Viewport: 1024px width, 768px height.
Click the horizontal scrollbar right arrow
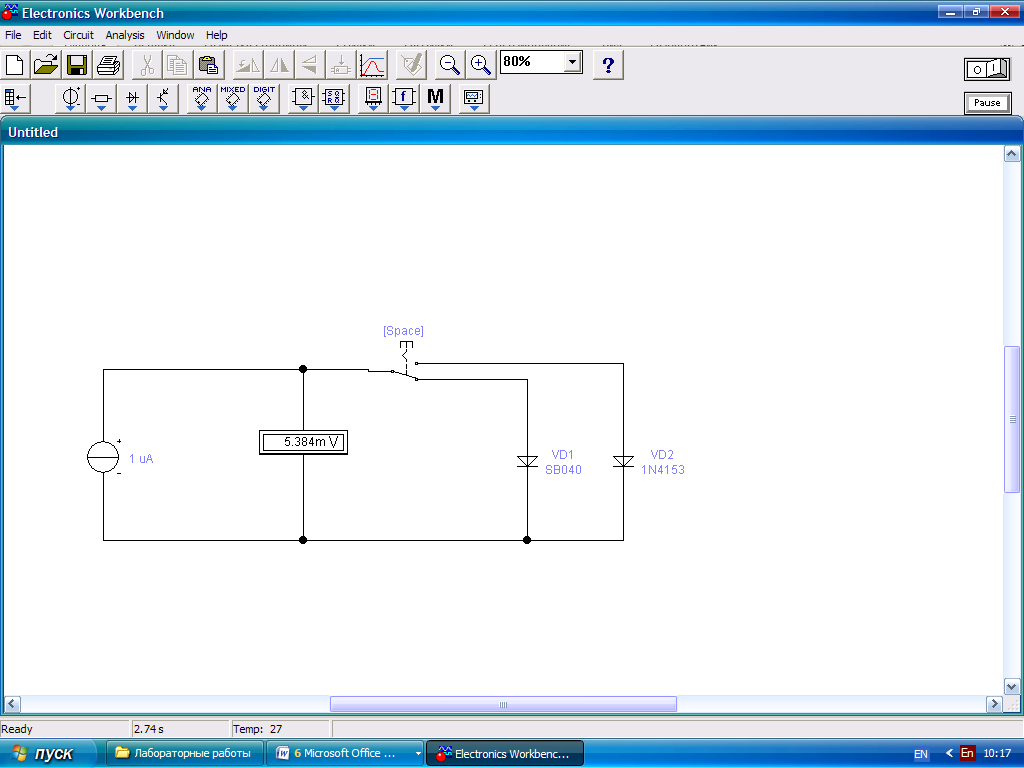click(994, 704)
